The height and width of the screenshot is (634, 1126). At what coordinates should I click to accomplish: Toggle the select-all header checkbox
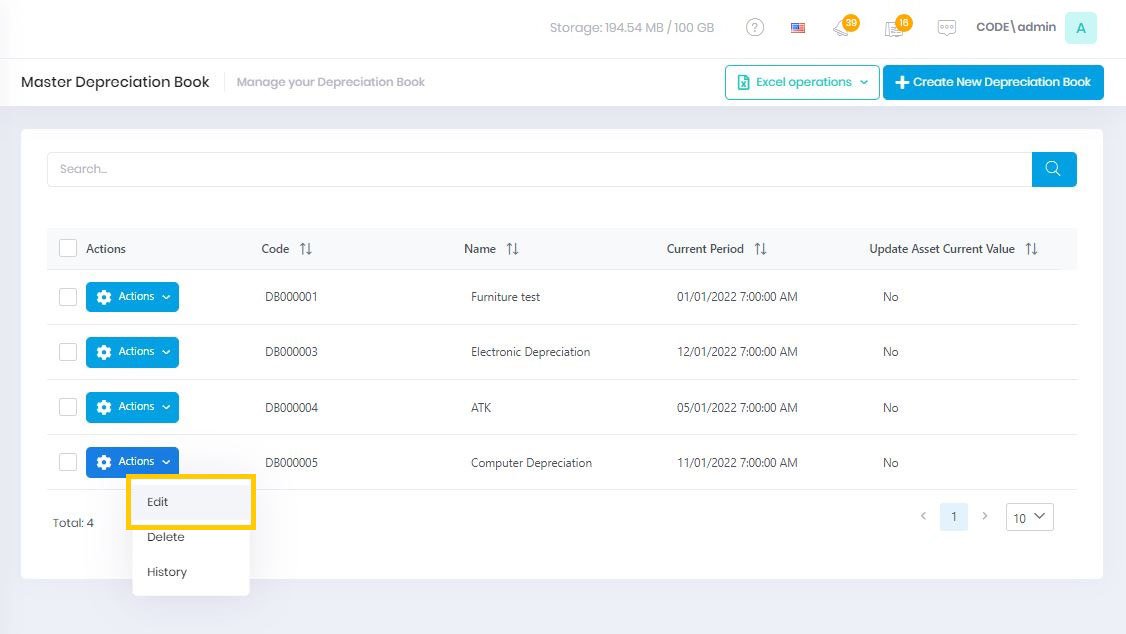point(68,248)
